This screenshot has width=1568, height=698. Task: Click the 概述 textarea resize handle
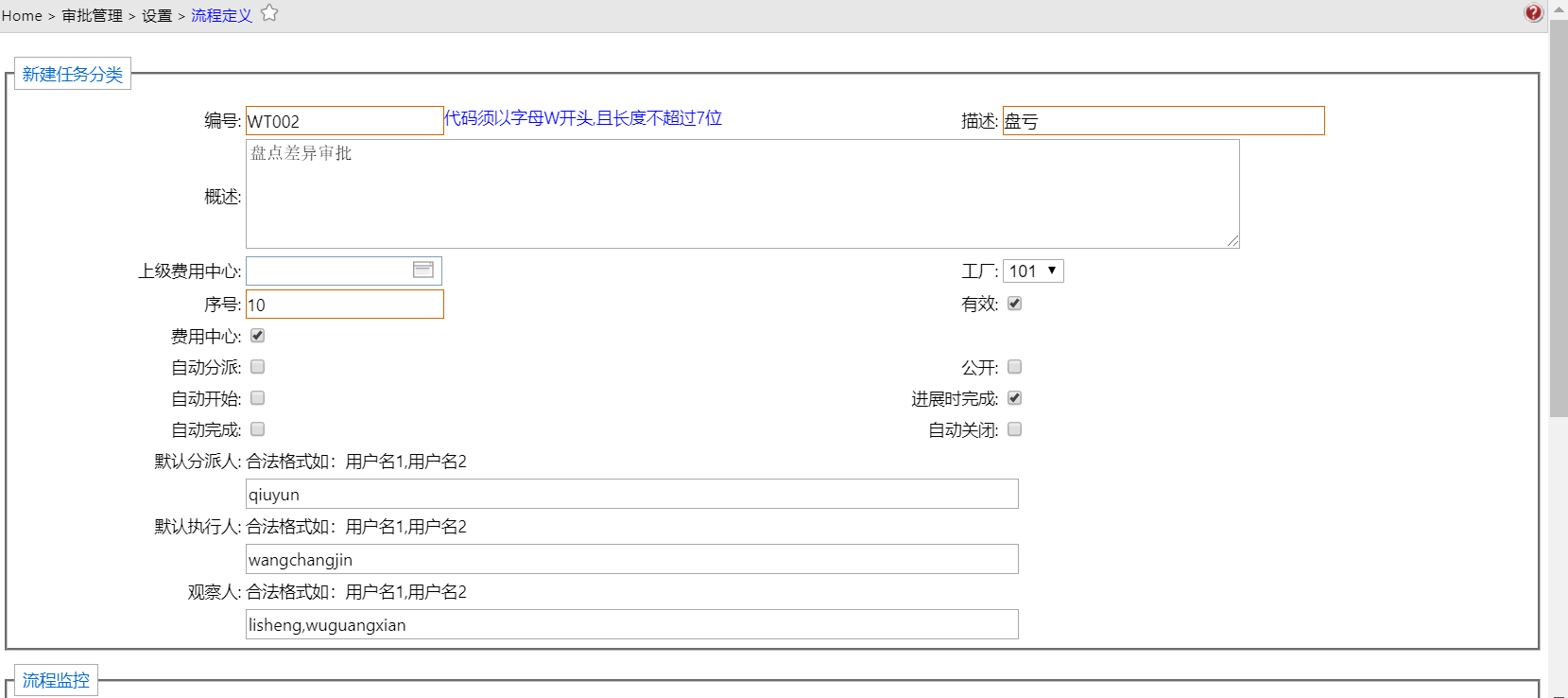point(1233,242)
